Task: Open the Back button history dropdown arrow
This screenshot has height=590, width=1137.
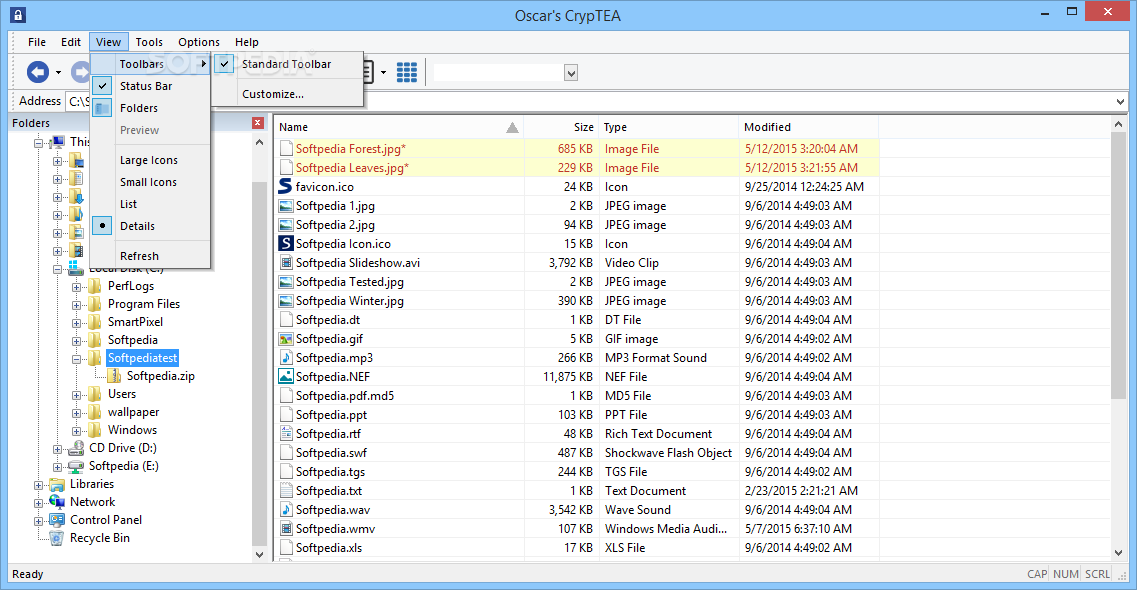Action: (58, 72)
